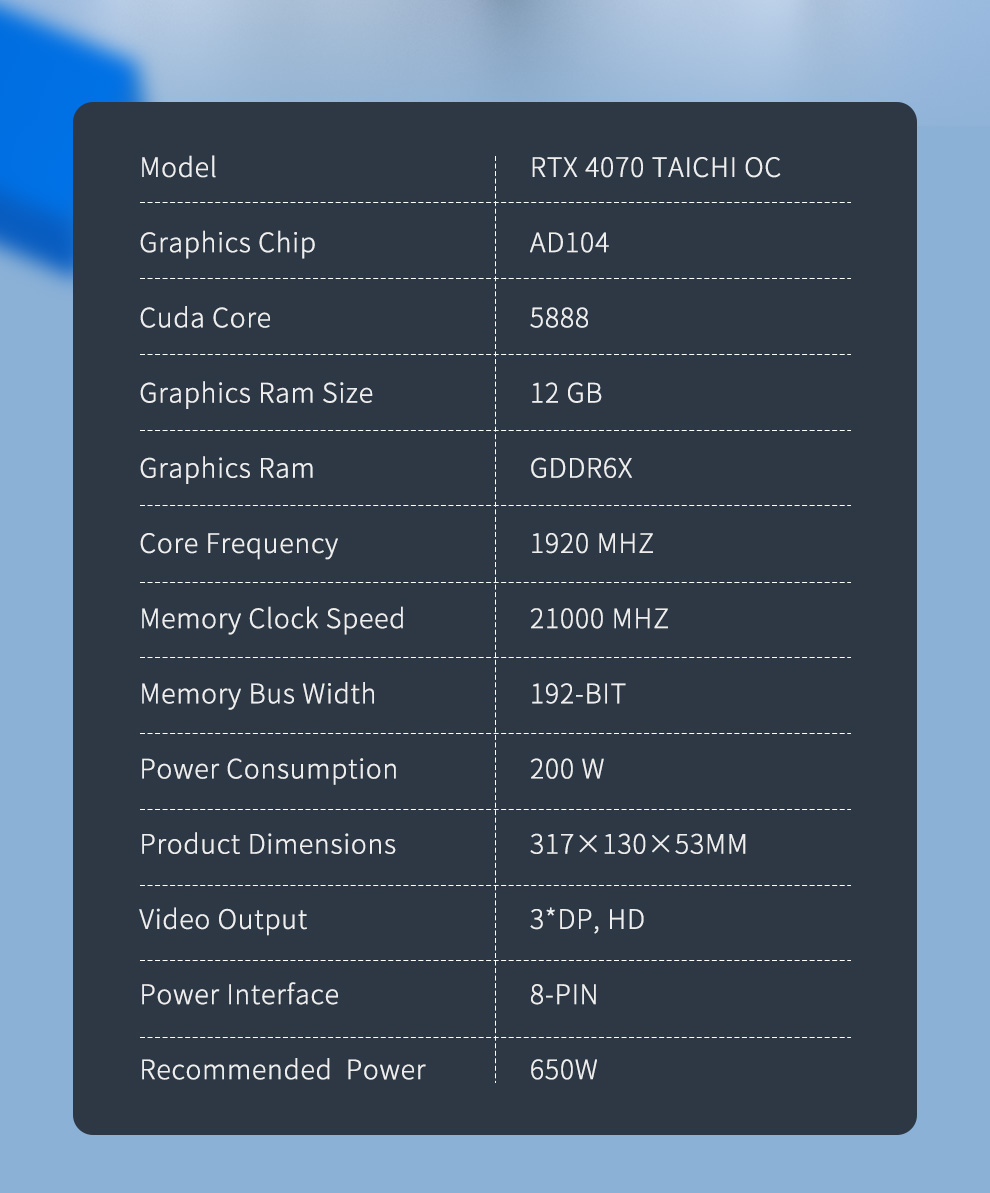
Task: Click the Memory Clock Speed label
Action: pos(272,620)
